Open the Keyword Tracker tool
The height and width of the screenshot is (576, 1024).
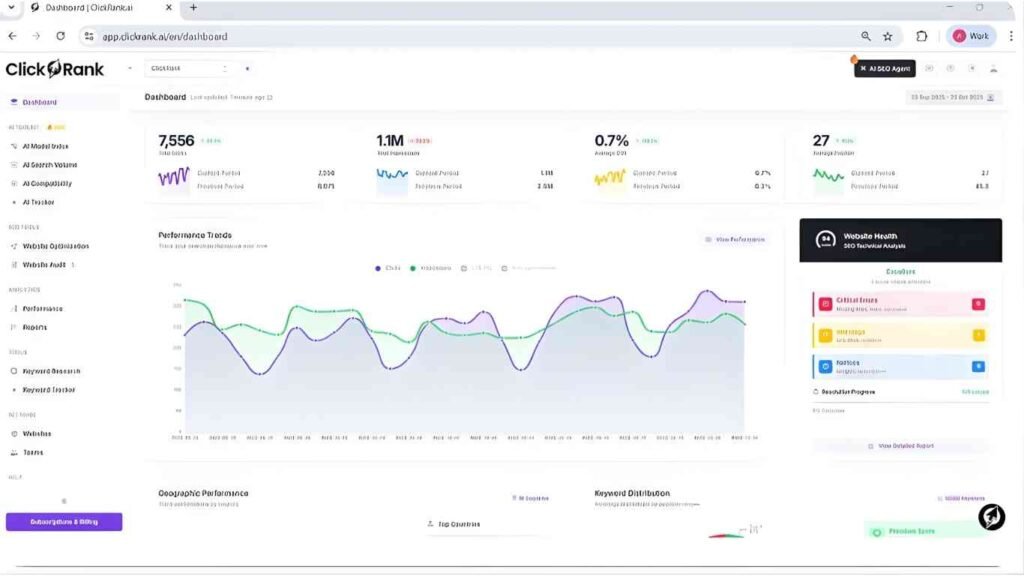[x=50, y=390]
